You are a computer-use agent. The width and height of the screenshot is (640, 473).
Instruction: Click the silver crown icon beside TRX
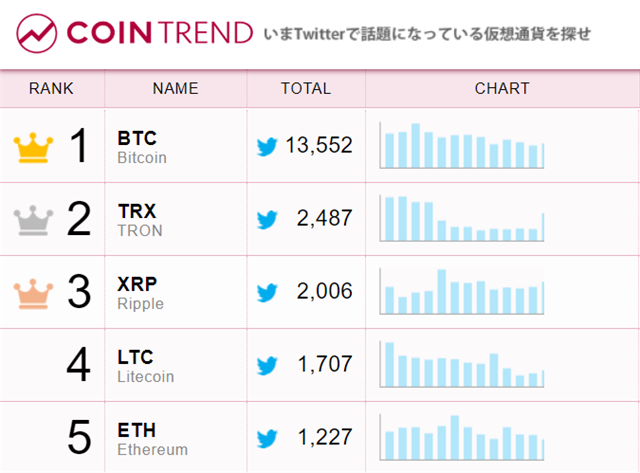33,220
